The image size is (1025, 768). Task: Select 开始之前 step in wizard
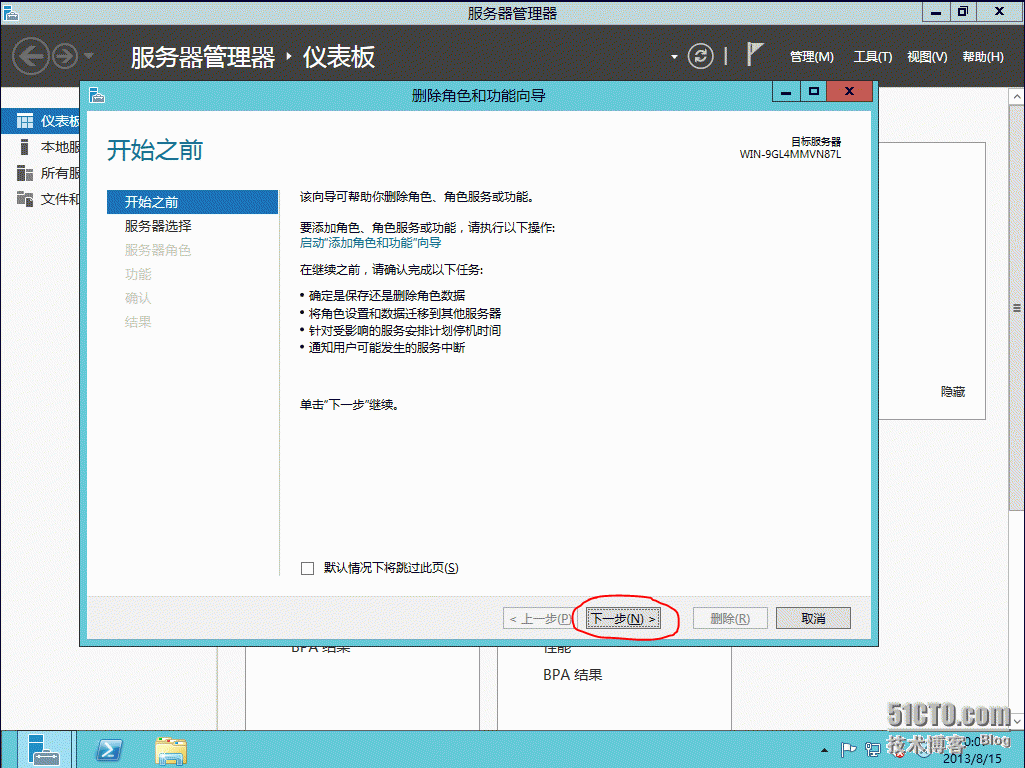click(x=192, y=202)
